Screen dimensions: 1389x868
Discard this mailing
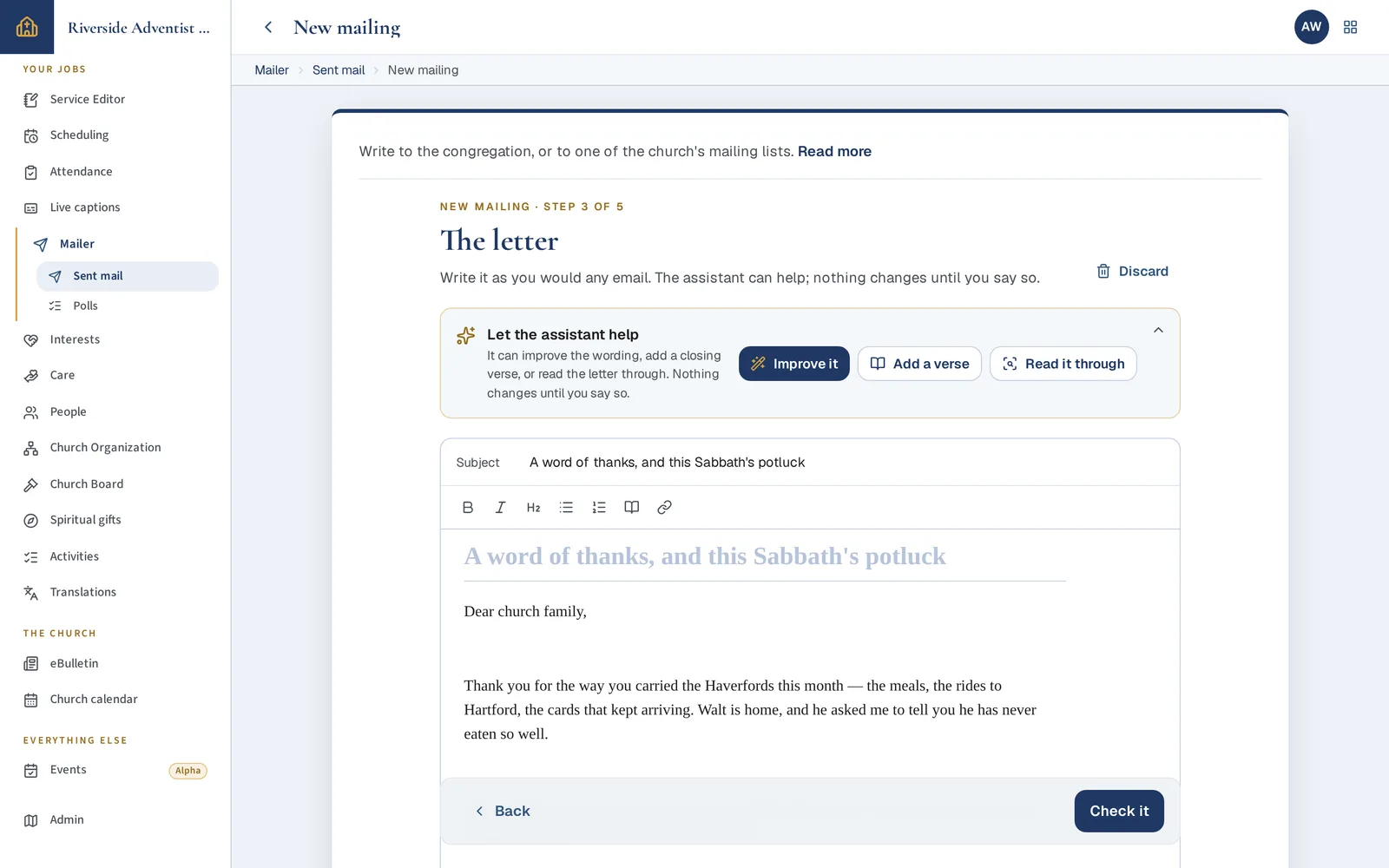coord(1132,272)
